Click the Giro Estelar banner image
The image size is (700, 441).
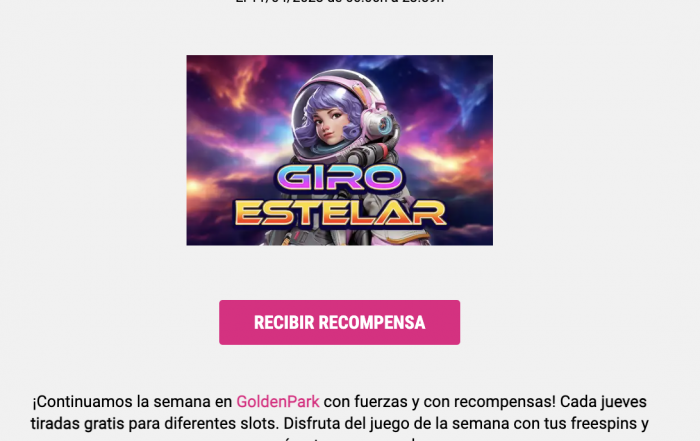(x=340, y=150)
